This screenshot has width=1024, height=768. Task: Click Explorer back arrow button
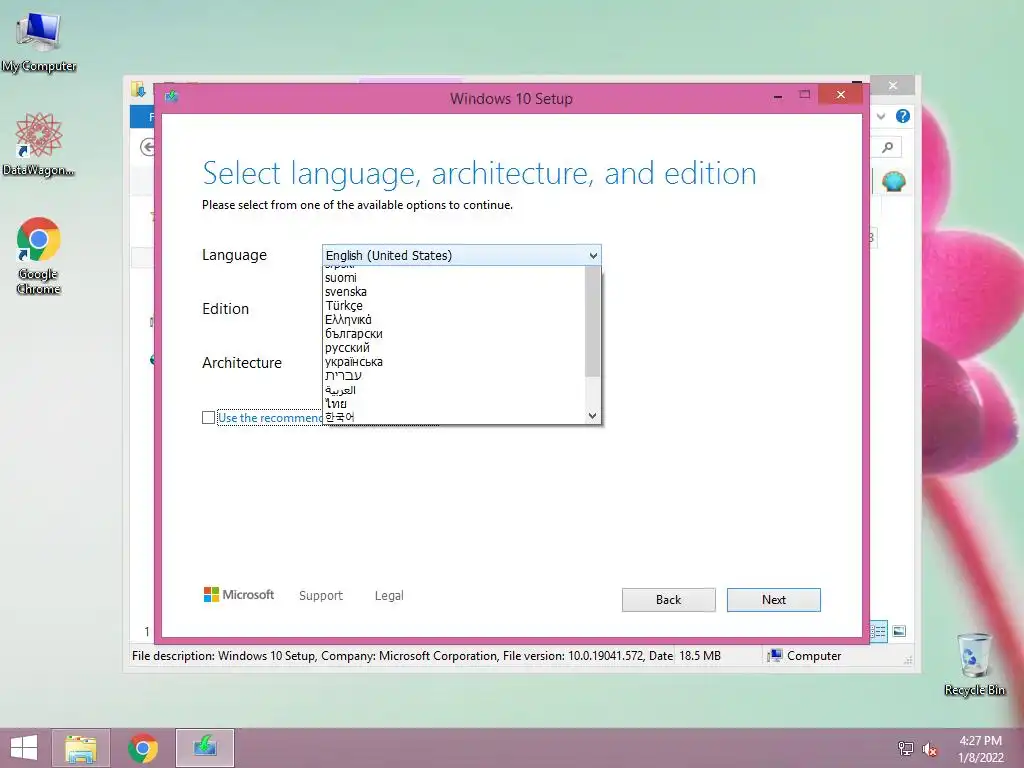[148, 147]
